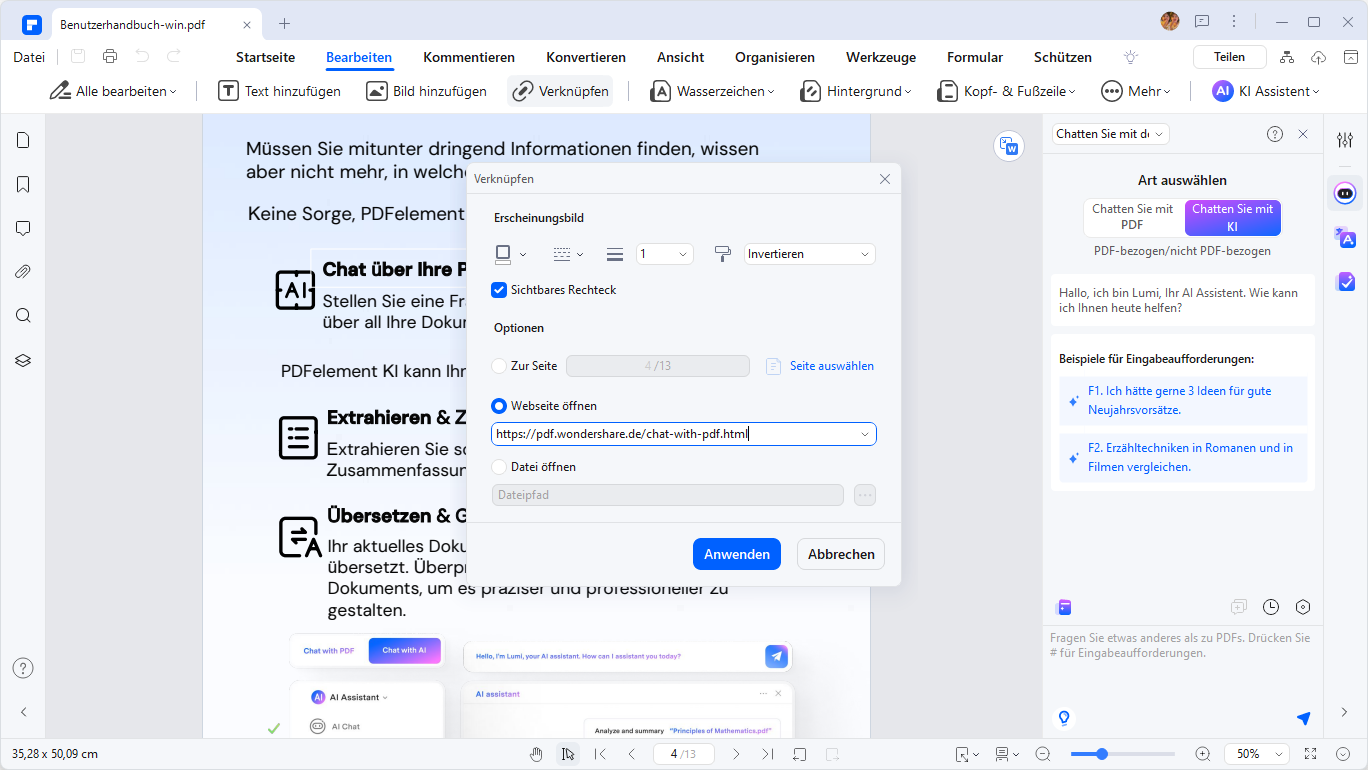Open the Schützen tab
The width and height of the screenshot is (1368, 770).
tap(1063, 57)
